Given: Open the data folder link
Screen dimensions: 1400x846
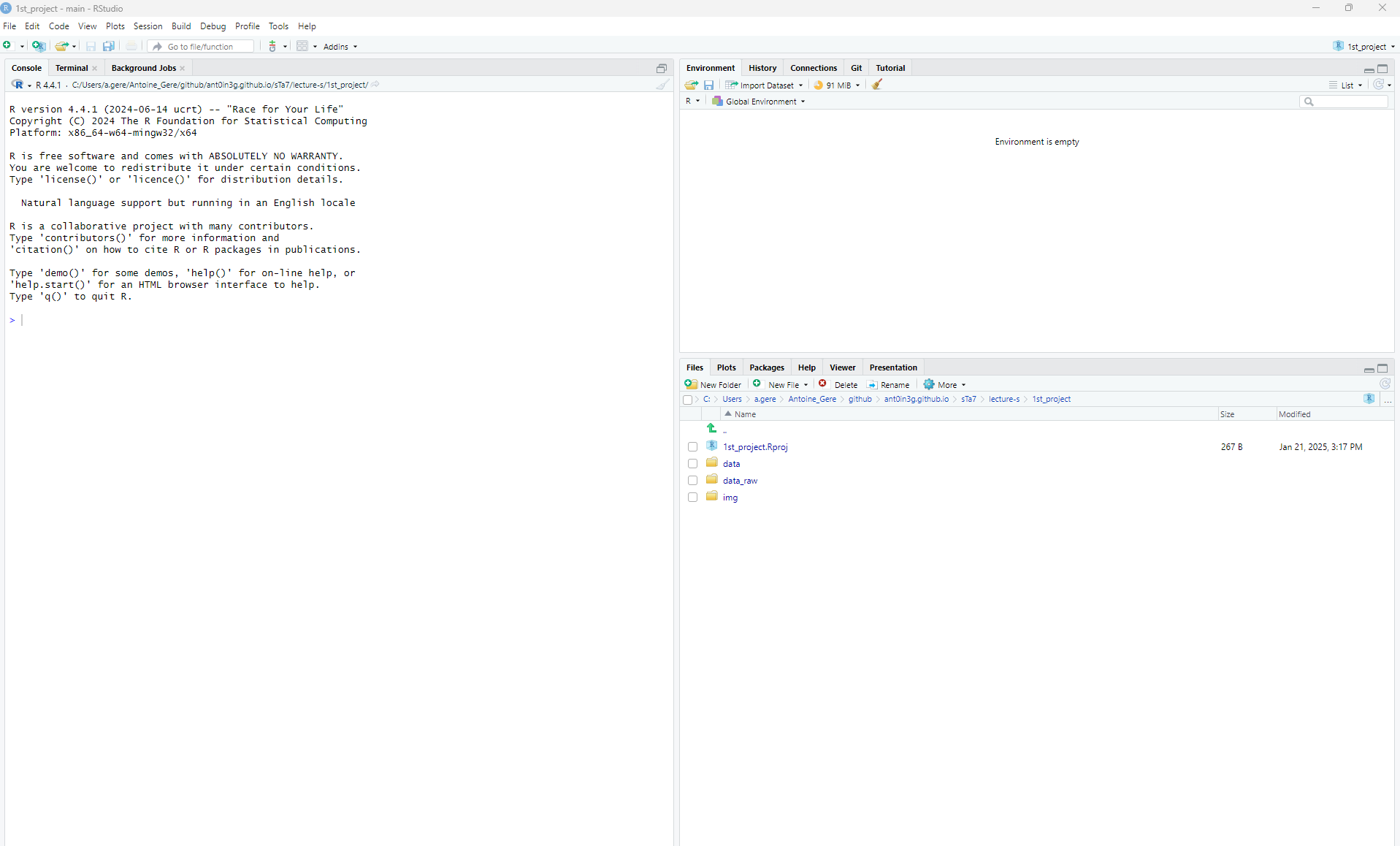Looking at the screenshot, I should point(731,464).
